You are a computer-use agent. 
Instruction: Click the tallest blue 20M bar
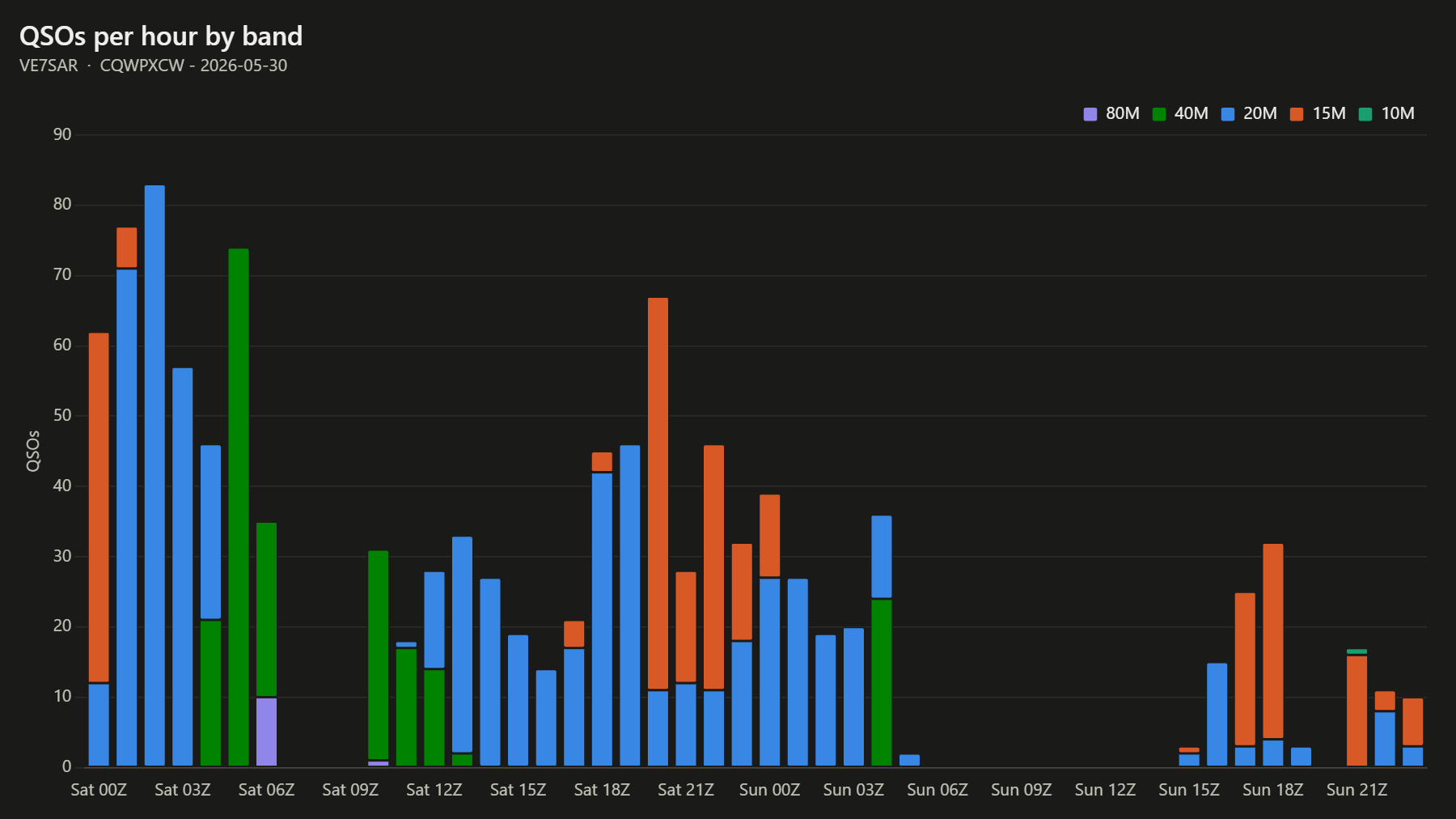pos(154,476)
